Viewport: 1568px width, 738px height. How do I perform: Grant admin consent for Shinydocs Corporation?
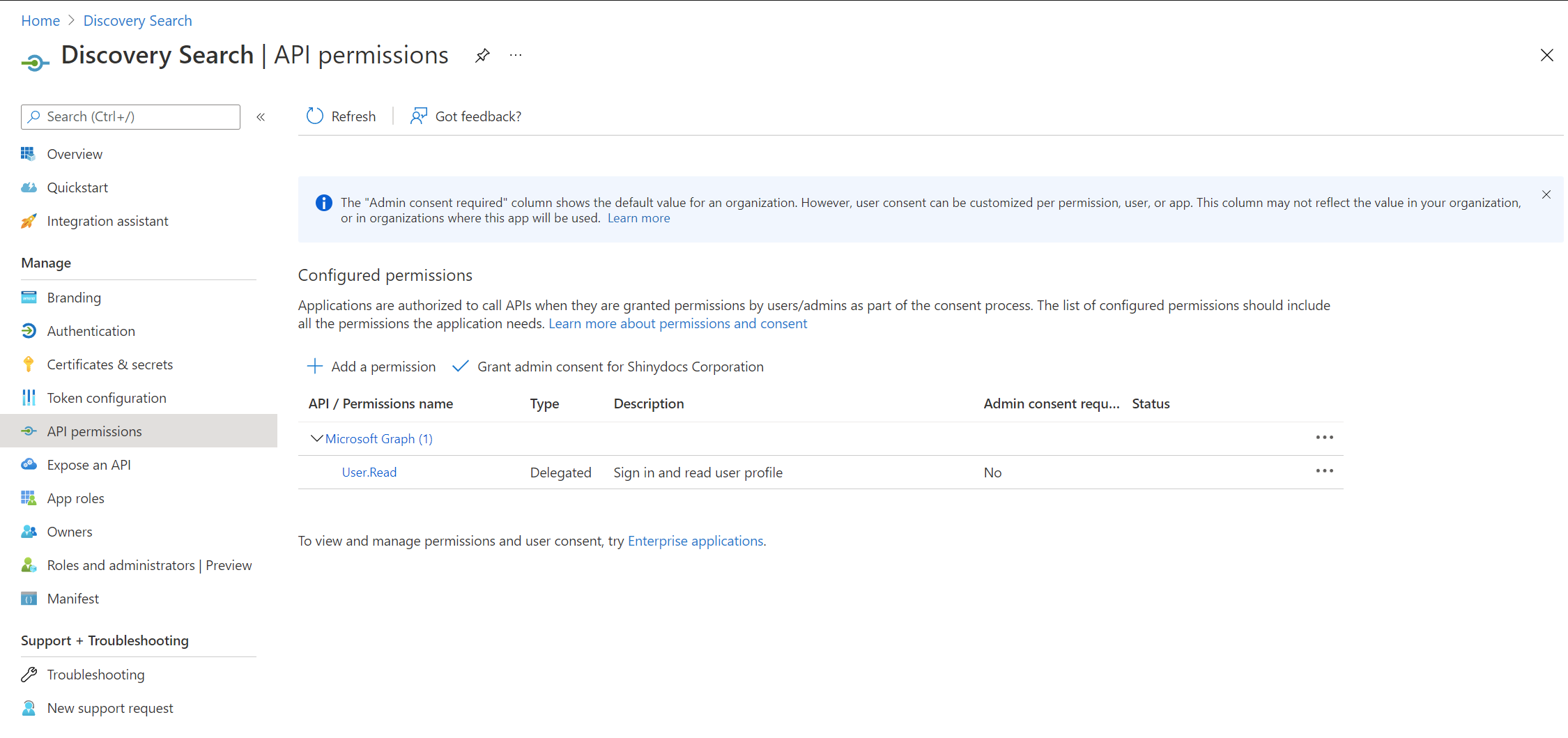coord(608,367)
